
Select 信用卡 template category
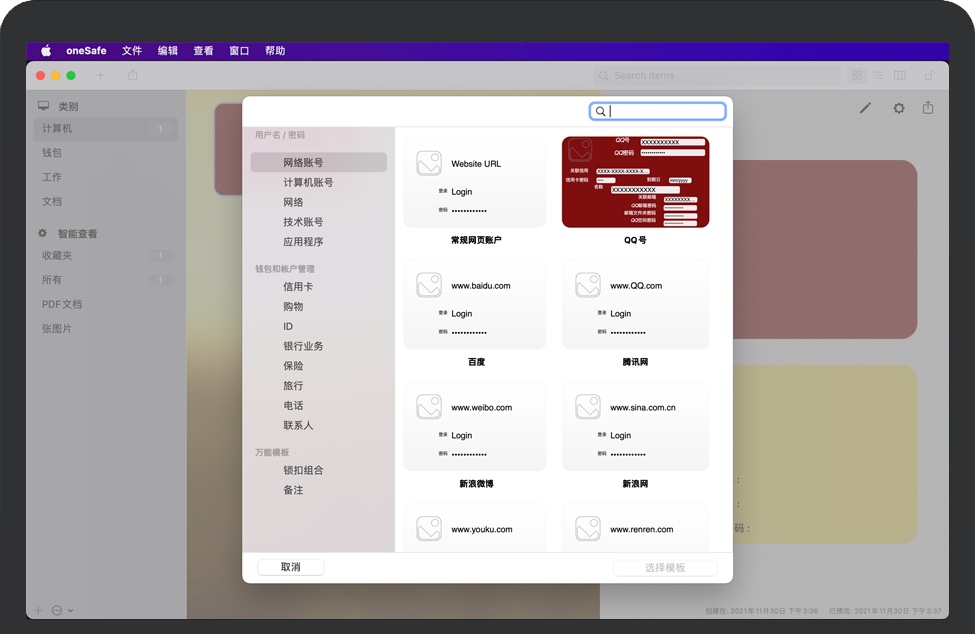298,287
